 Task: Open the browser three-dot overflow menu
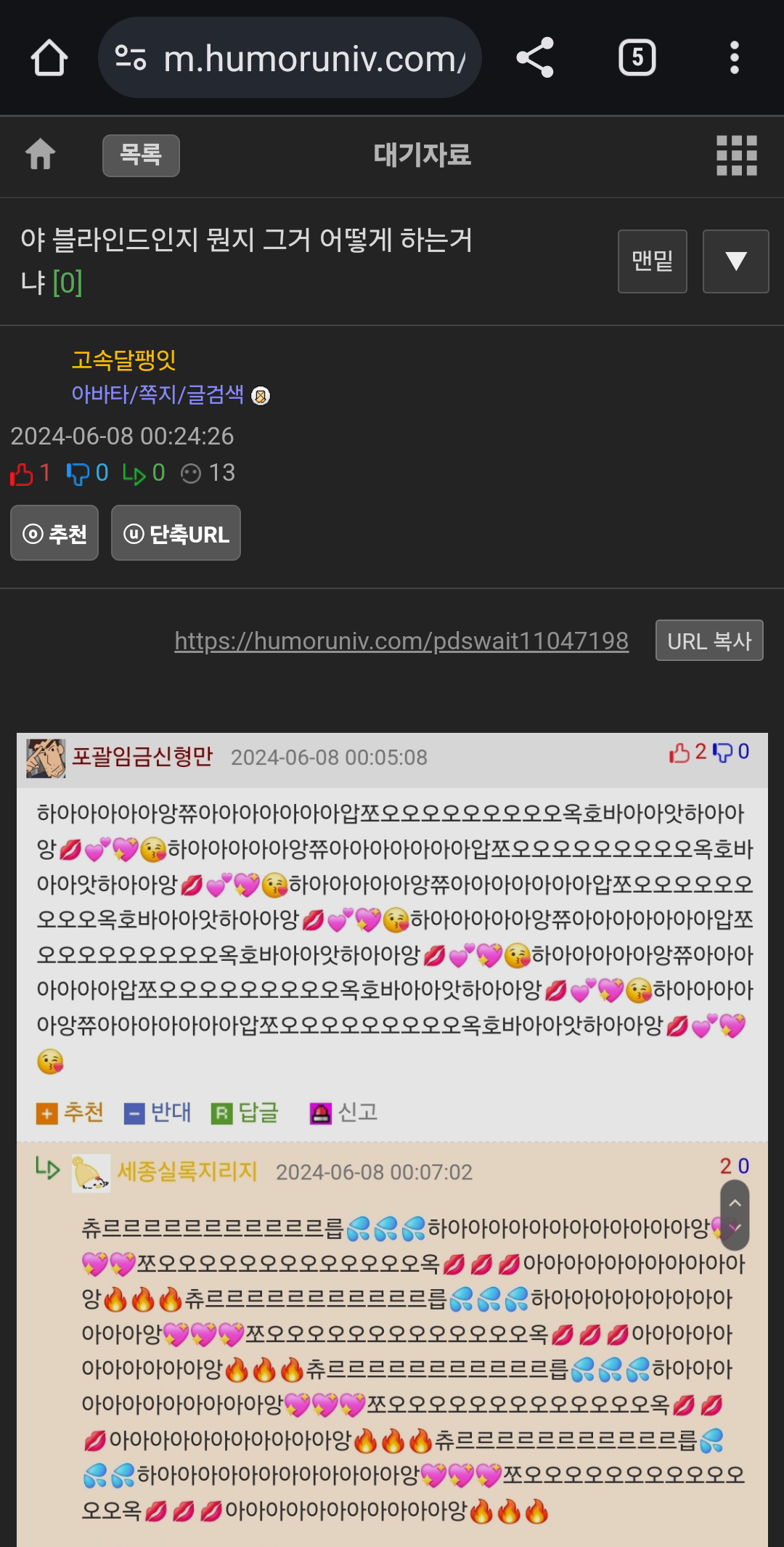pos(735,58)
